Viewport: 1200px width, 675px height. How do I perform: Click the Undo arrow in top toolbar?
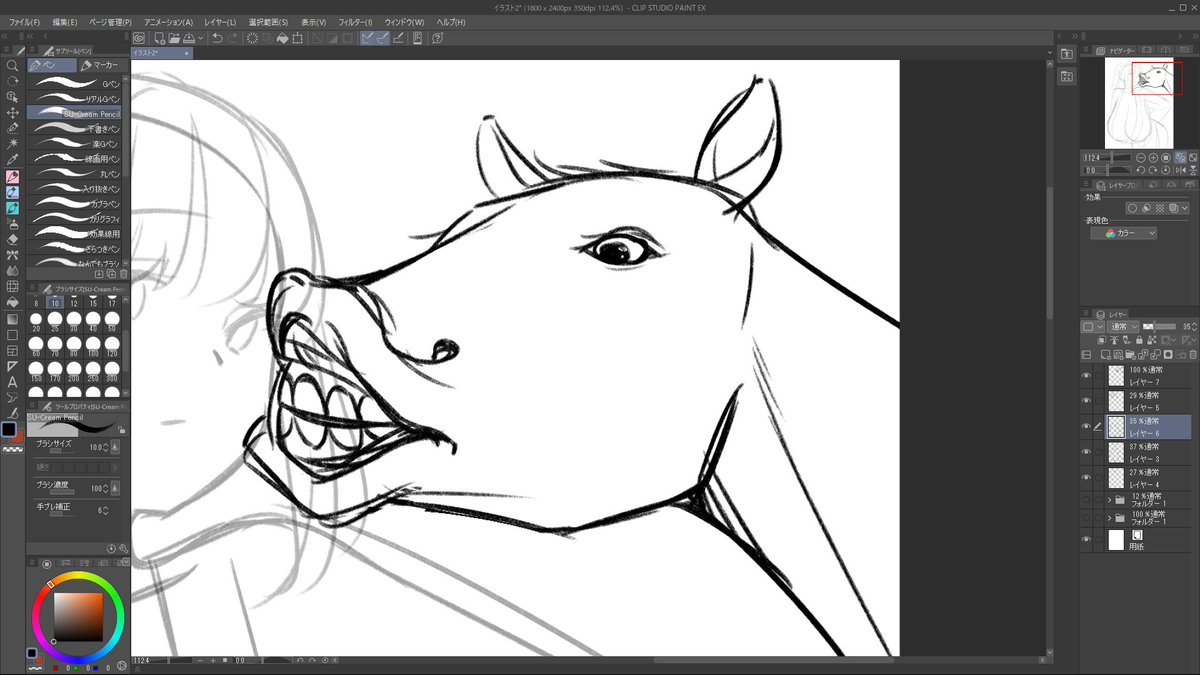(217, 38)
